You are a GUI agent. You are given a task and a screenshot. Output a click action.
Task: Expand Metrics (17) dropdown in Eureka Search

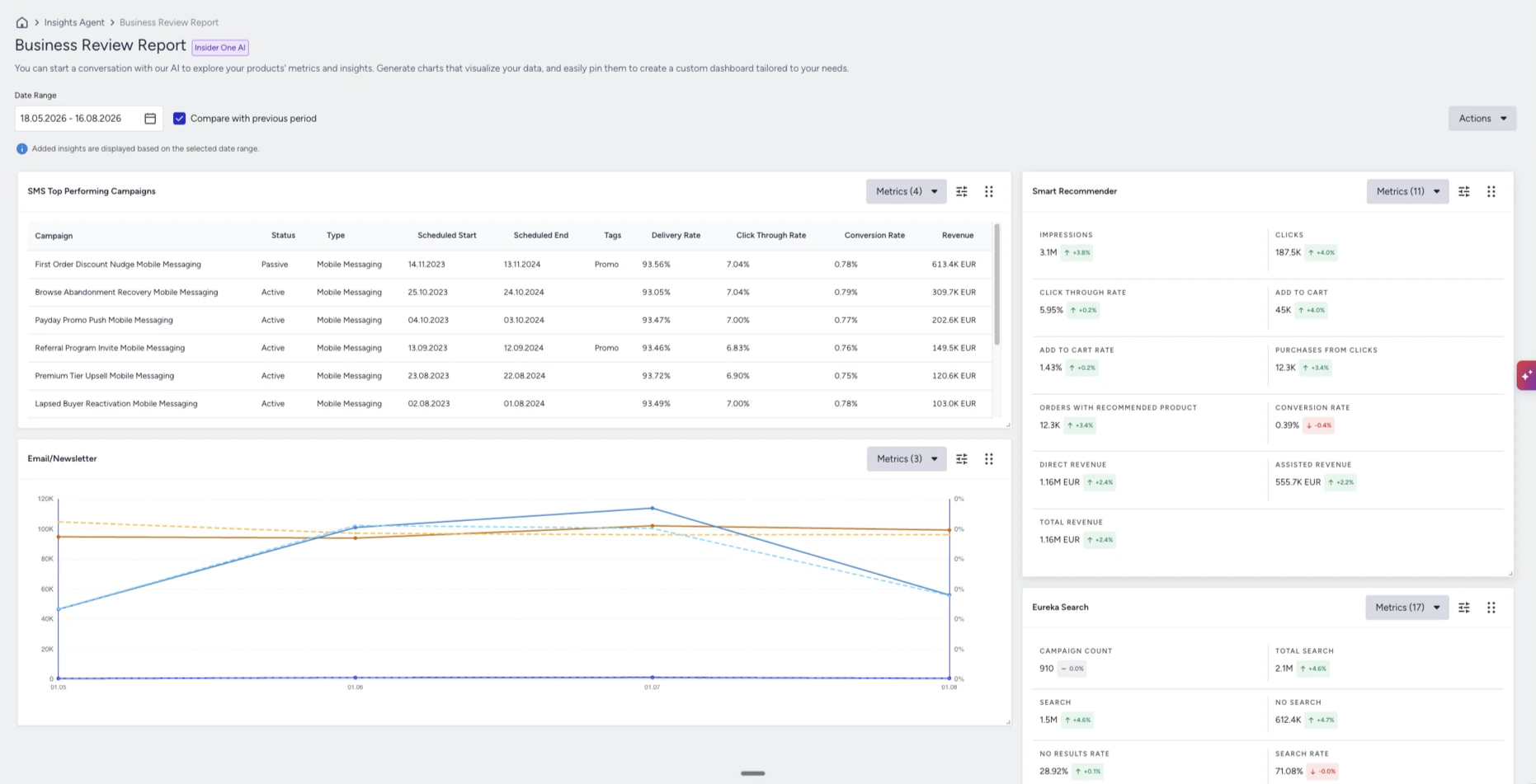click(1407, 608)
